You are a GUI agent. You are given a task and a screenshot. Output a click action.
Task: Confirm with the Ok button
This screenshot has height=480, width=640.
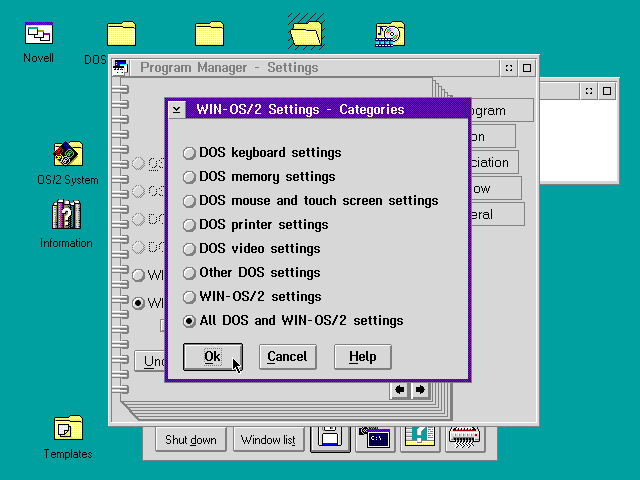(213, 357)
